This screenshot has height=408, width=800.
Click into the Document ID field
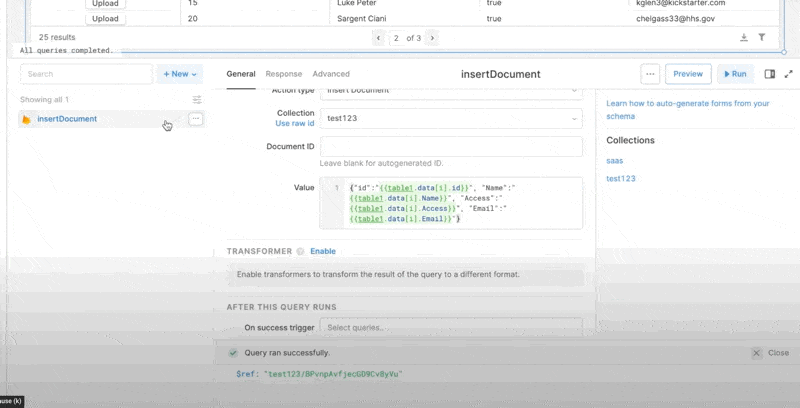tap(450, 147)
